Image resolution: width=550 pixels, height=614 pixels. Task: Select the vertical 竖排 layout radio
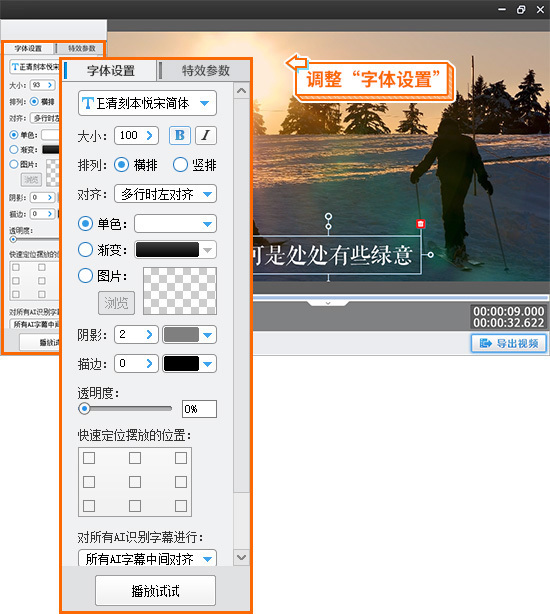(180, 165)
